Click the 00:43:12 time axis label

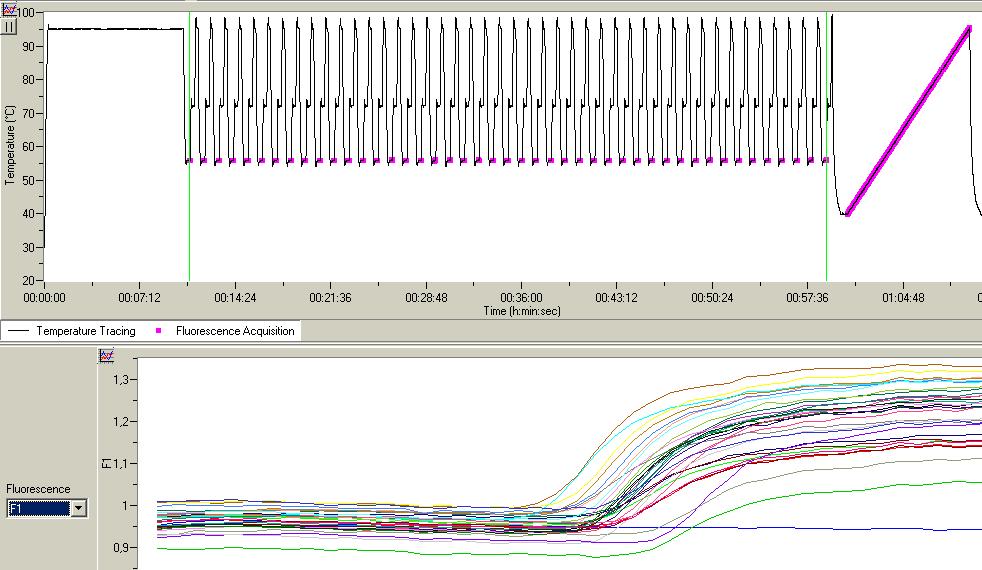coord(616,298)
